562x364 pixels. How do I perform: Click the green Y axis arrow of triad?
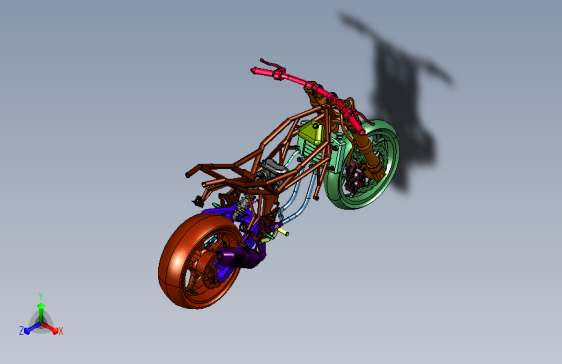(x=41, y=311)
